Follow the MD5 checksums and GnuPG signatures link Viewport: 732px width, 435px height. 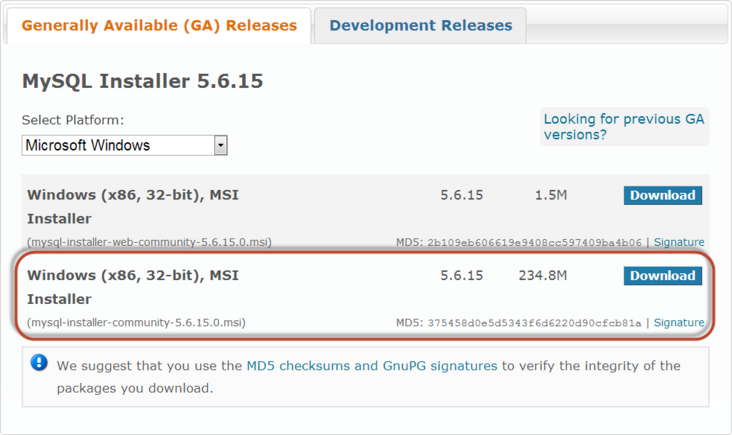tap(371, 366)
